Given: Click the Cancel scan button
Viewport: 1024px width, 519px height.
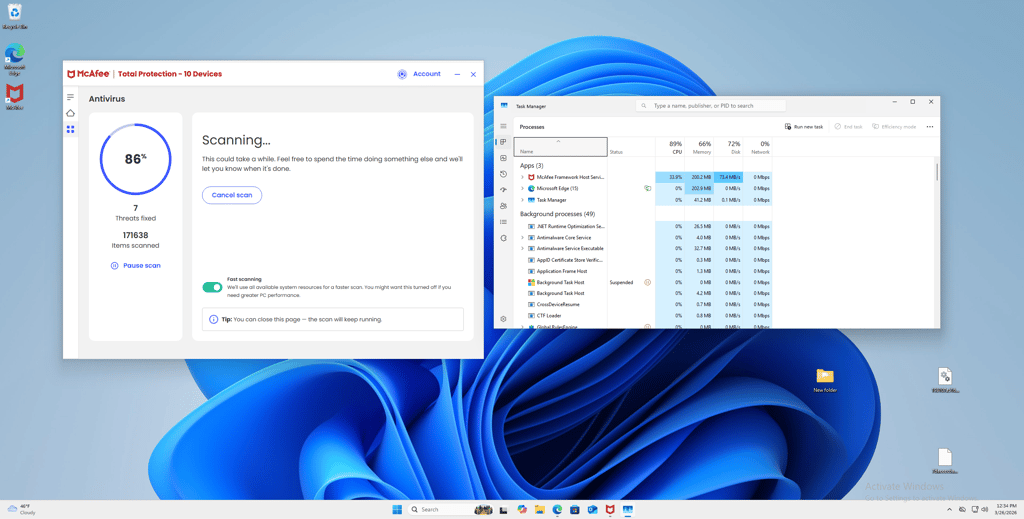Looking at the screenshot, I should [x=232, y=195].
